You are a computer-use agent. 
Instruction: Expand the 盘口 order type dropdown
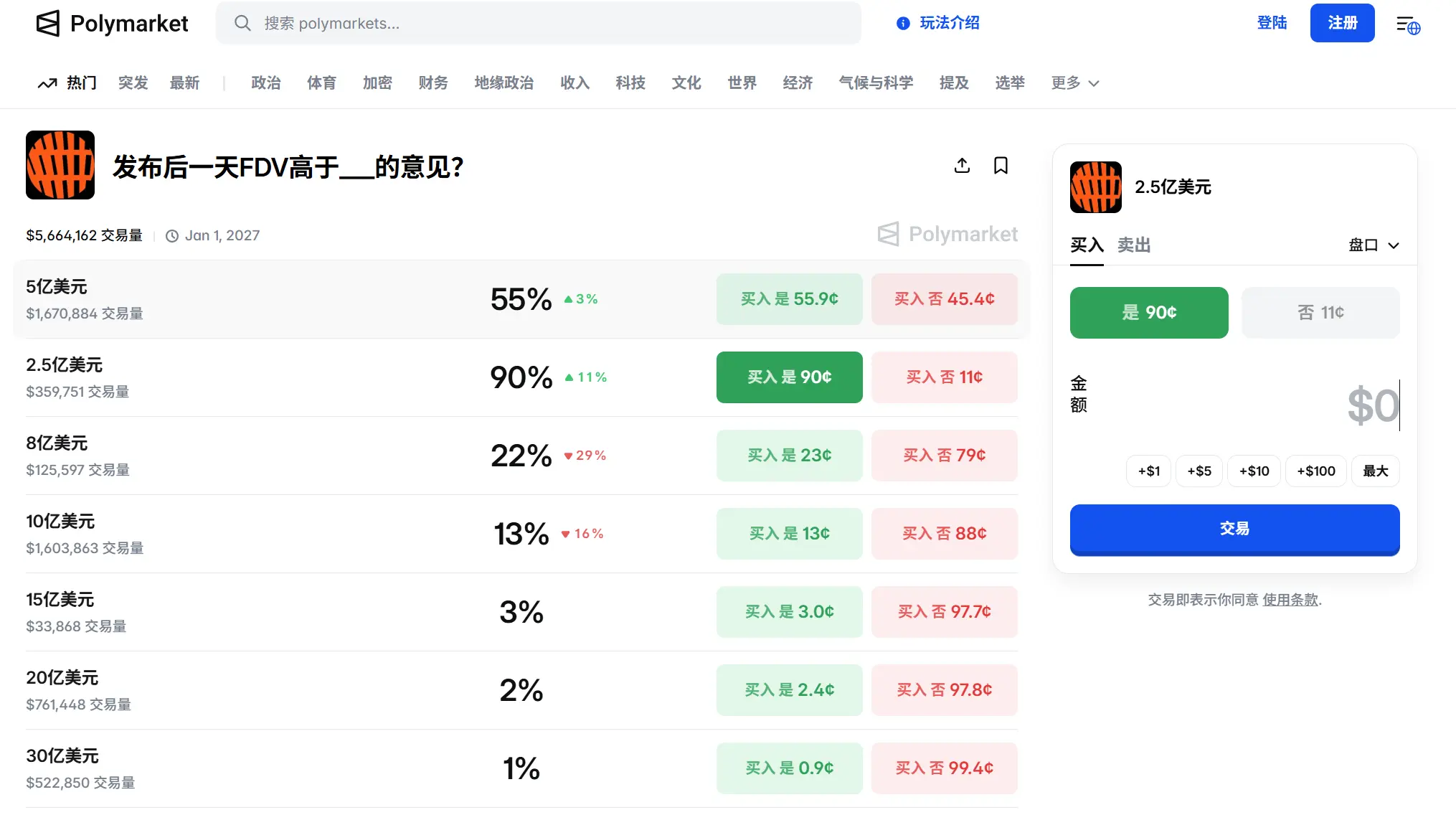(1373, 245)
